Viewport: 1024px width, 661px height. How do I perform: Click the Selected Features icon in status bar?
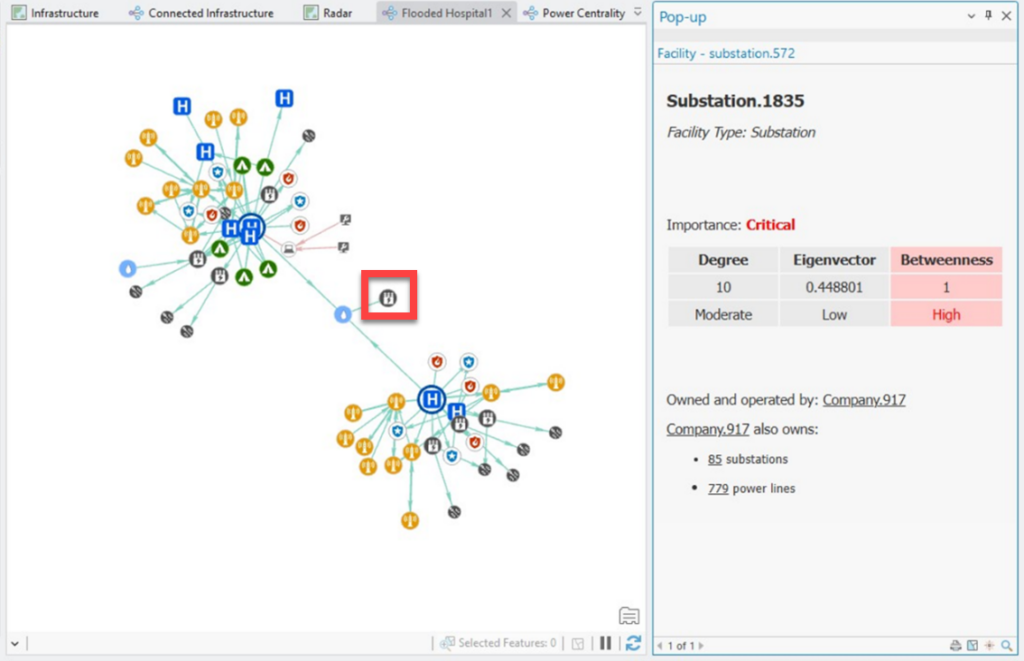coord(446,643)
